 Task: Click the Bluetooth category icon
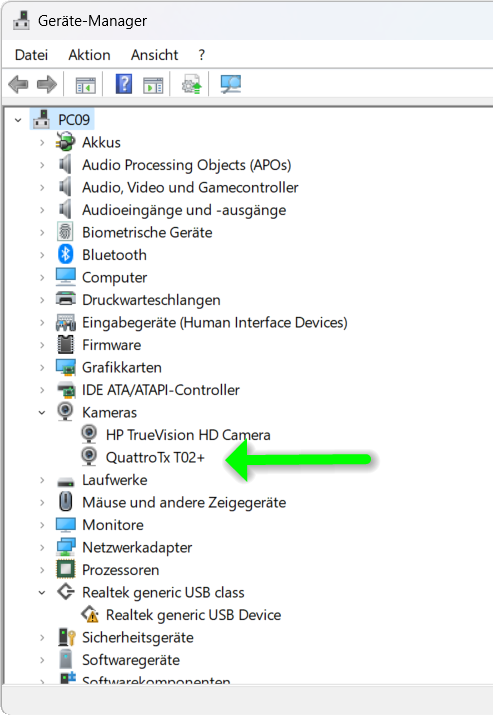(66, 254)
